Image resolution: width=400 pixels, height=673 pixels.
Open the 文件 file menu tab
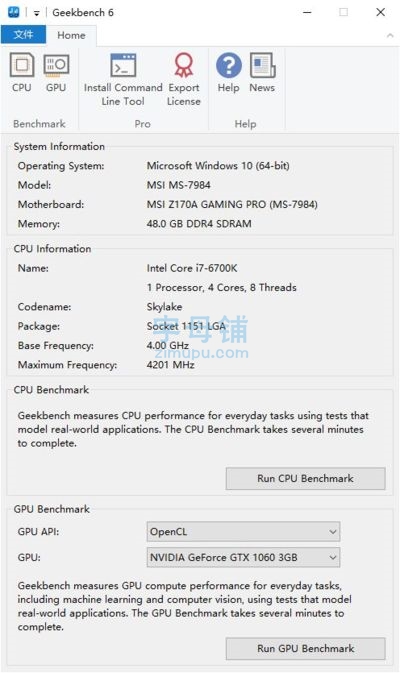[23, 35]
